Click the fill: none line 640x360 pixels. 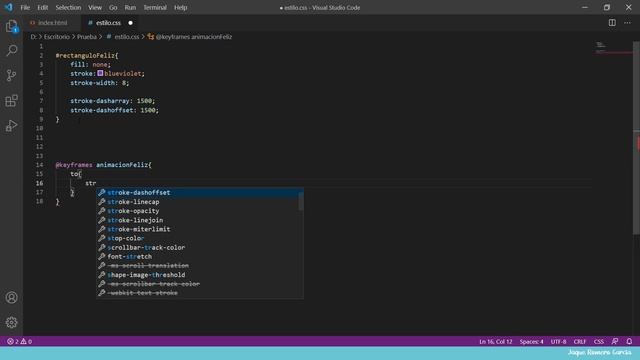(90, 64)
